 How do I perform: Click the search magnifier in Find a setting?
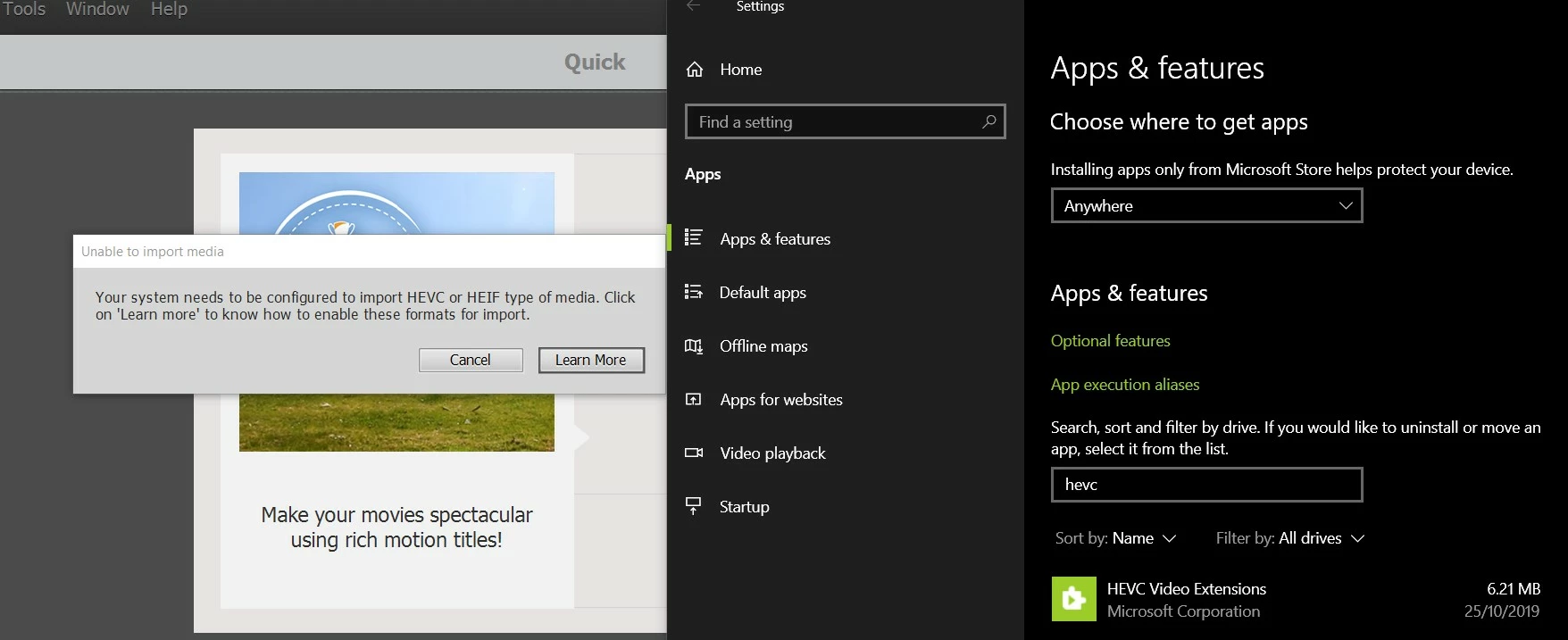click(988, 121)
